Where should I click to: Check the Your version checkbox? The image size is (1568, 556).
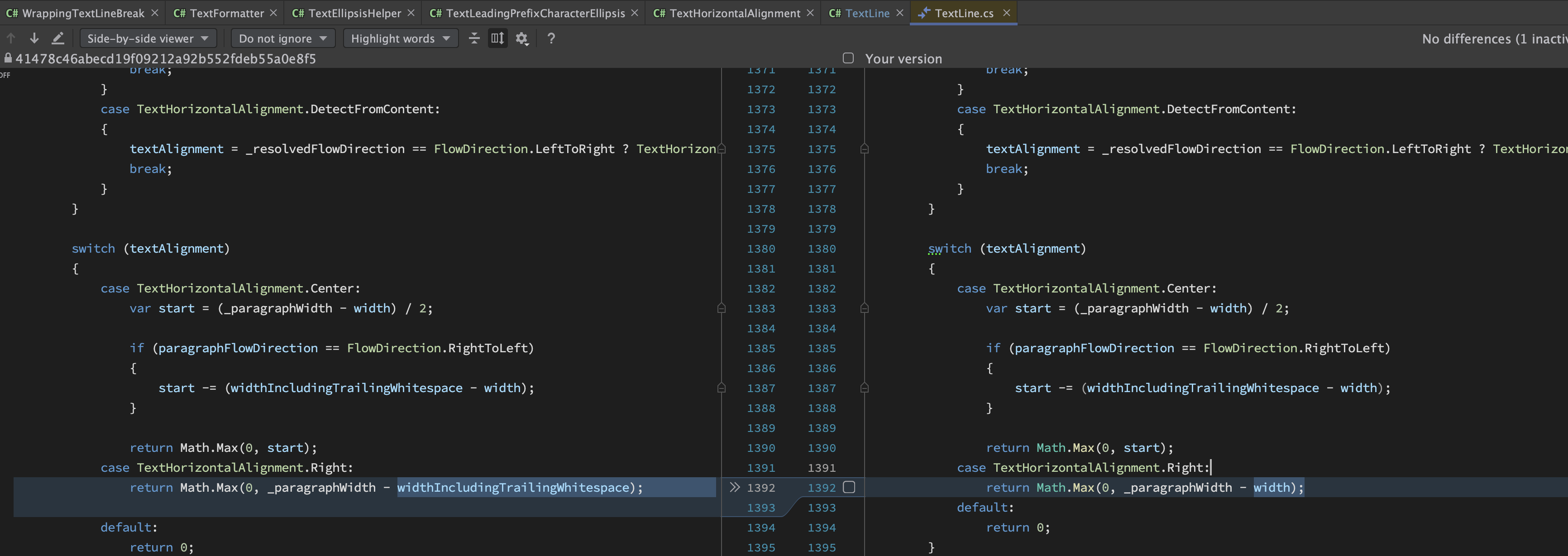click(848, 58)
